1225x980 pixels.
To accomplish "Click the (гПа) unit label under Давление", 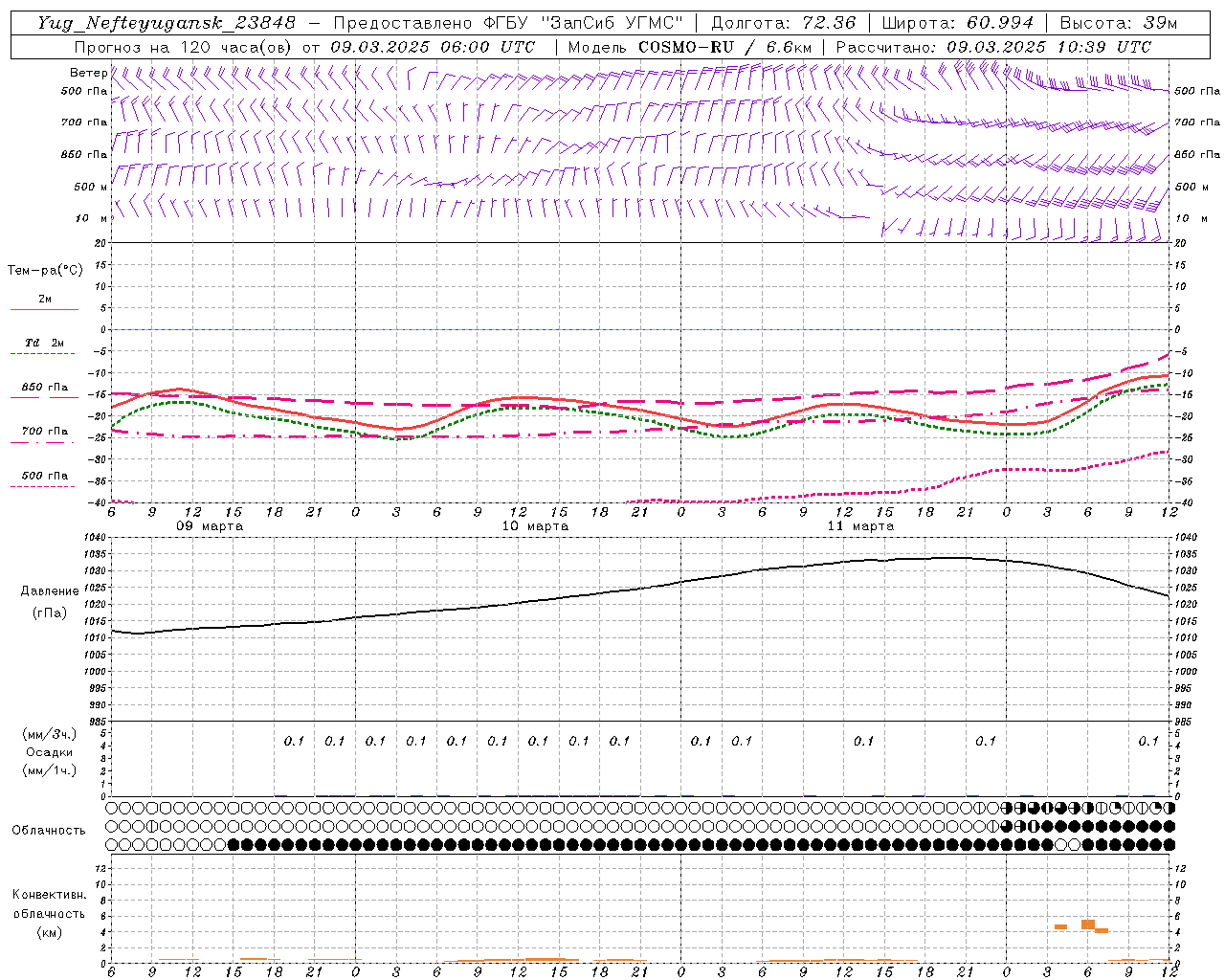I will tap(50, 612).
